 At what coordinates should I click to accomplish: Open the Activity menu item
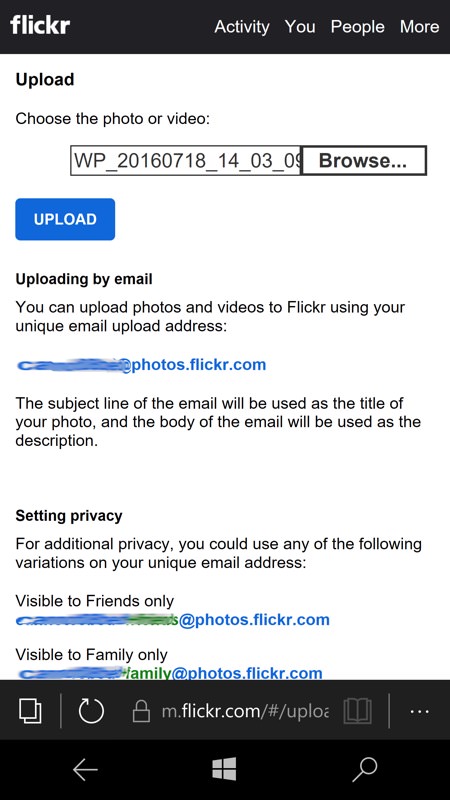point(242,27)
